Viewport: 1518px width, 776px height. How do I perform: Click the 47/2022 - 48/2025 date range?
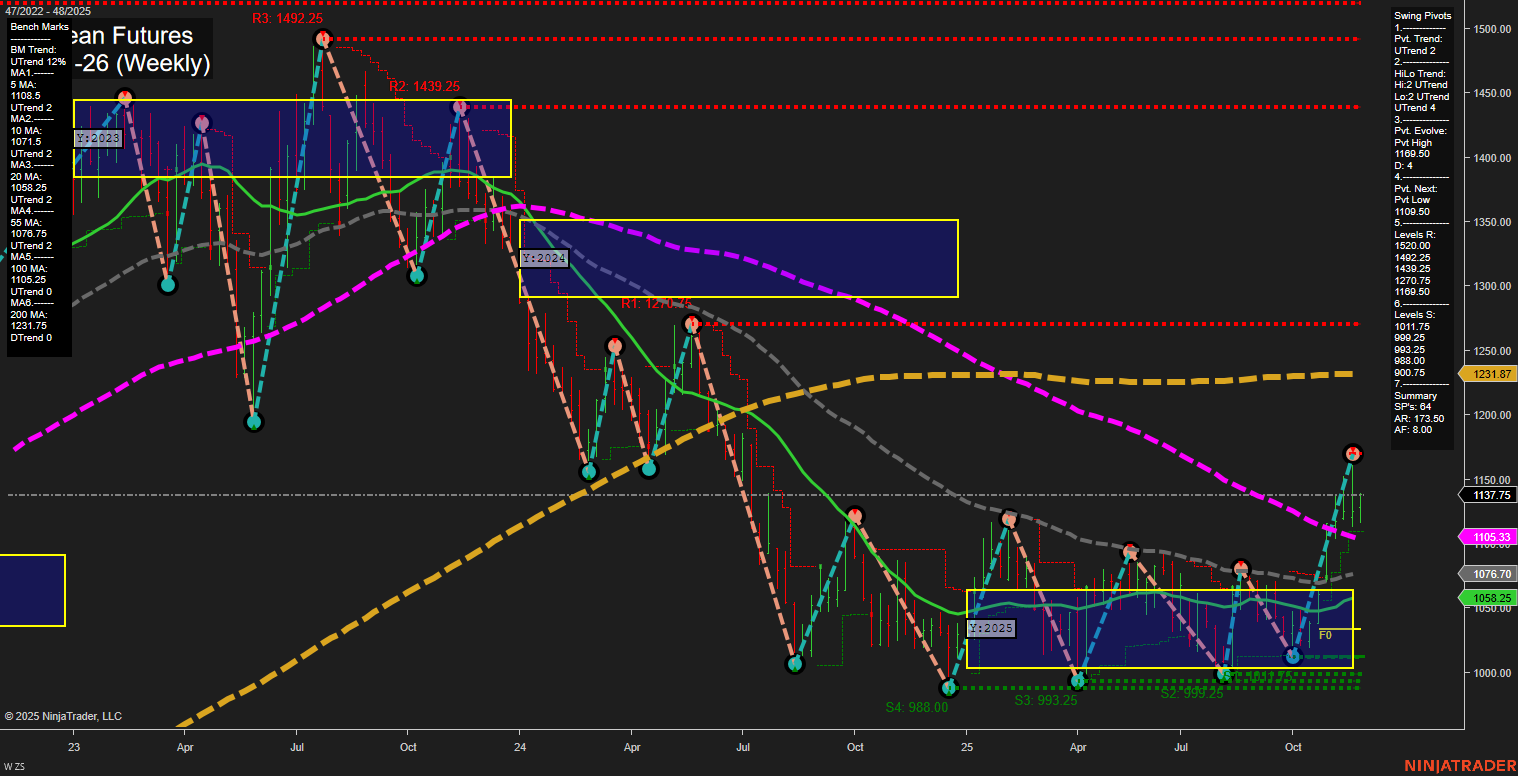[47, 11]
